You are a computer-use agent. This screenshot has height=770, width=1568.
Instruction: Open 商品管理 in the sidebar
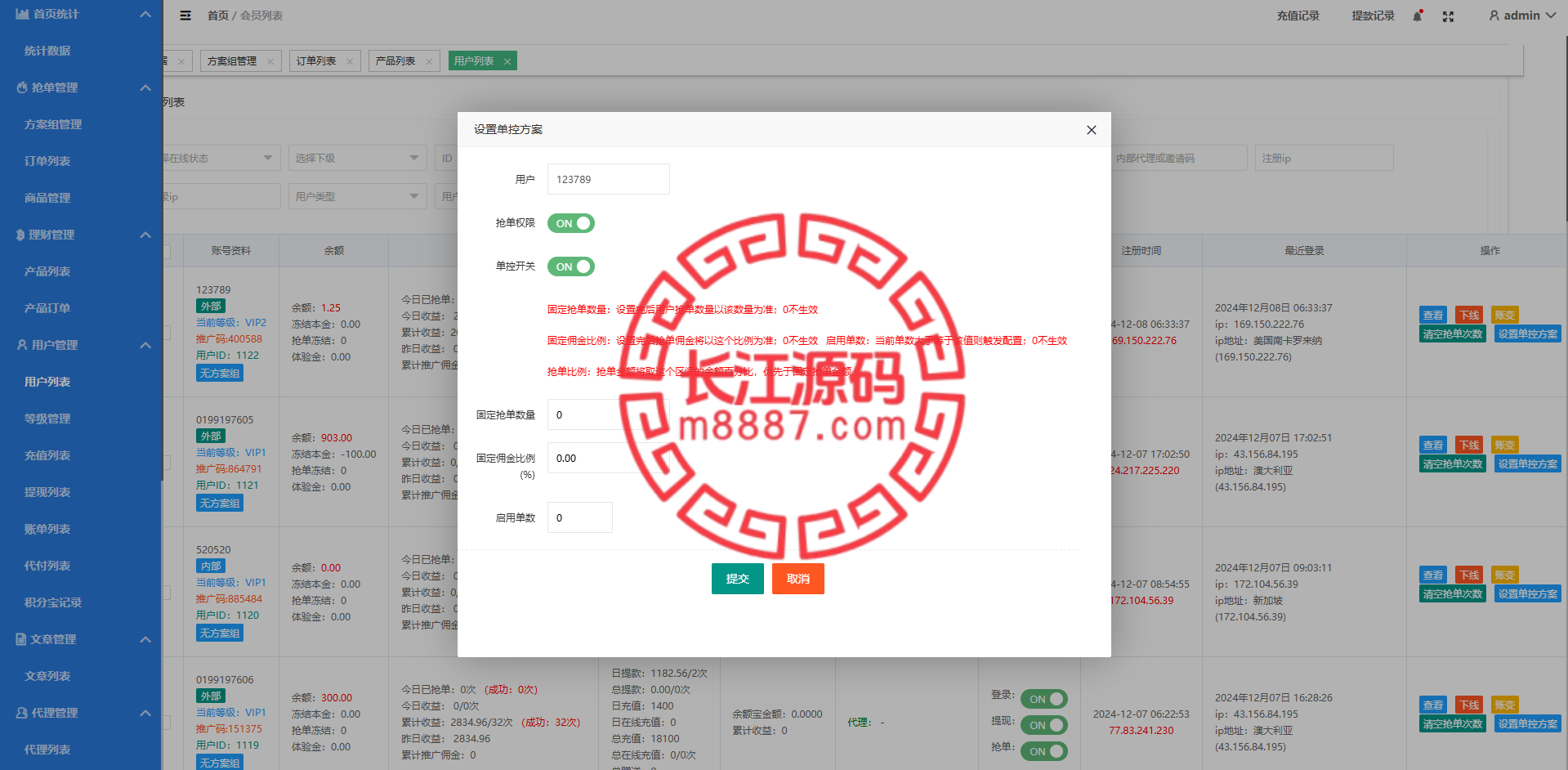pyautogui.click(x=47, y=198)
